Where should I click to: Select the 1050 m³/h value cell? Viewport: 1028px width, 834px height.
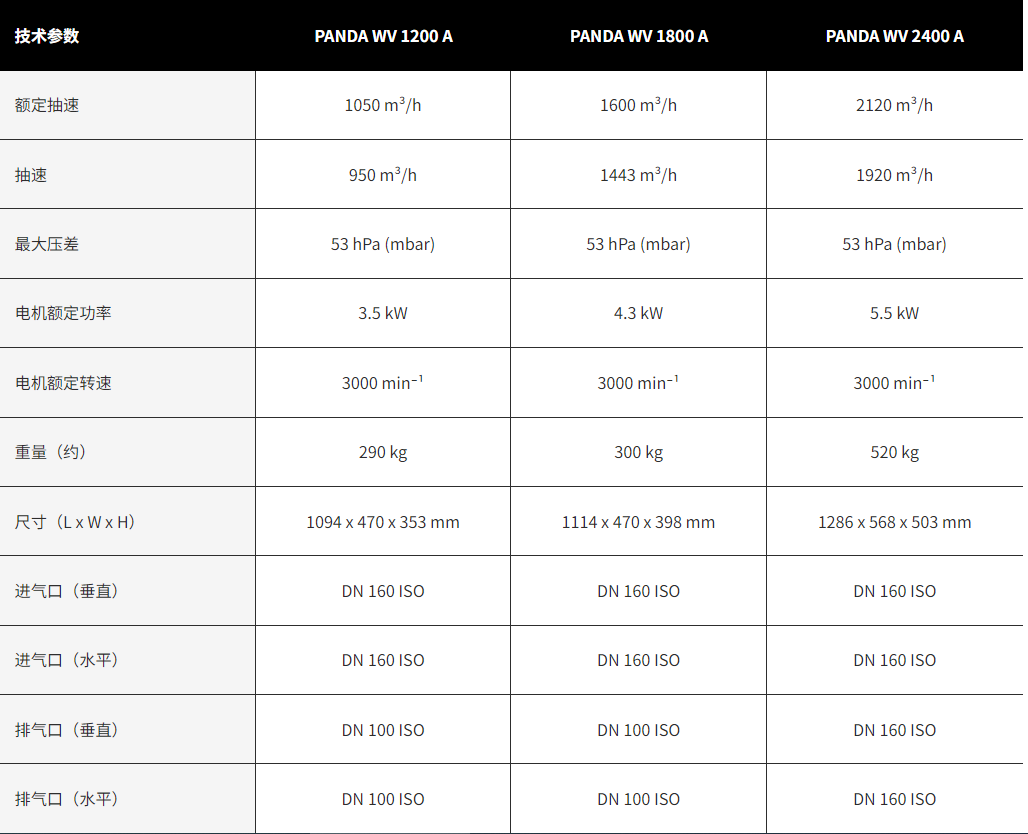pyautogui.click(x=383, y=105)
